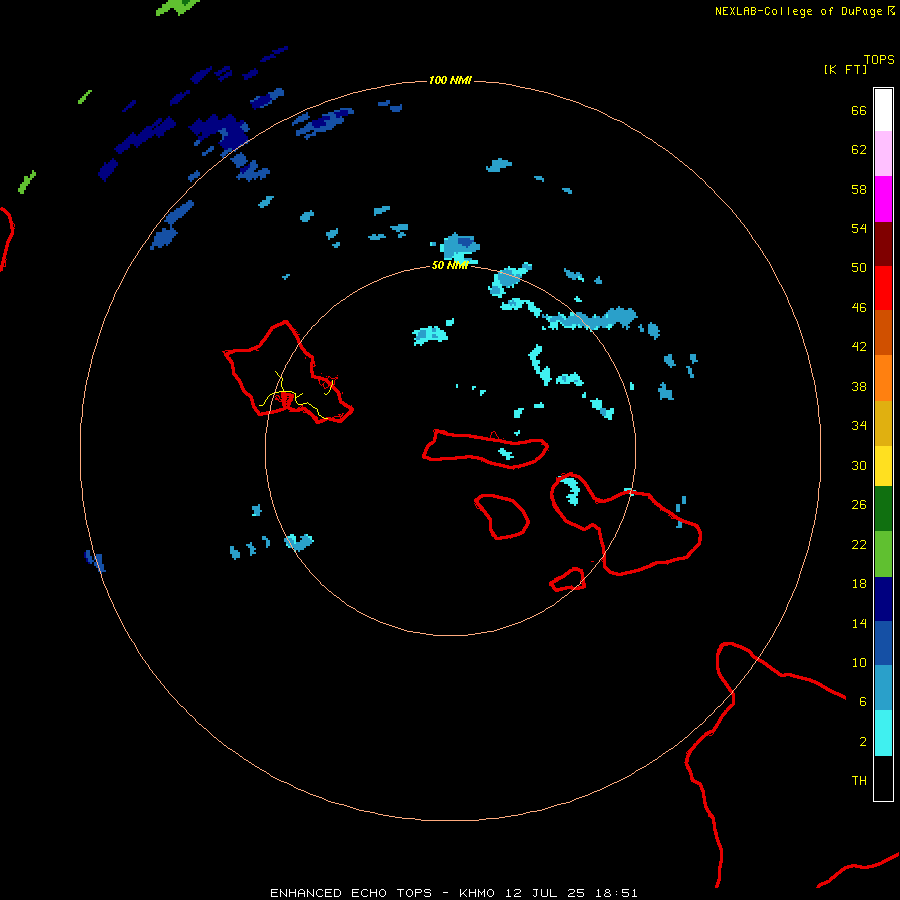
Task: Click the dark green 30 legend swatch
Action: [x=883, y=509]
